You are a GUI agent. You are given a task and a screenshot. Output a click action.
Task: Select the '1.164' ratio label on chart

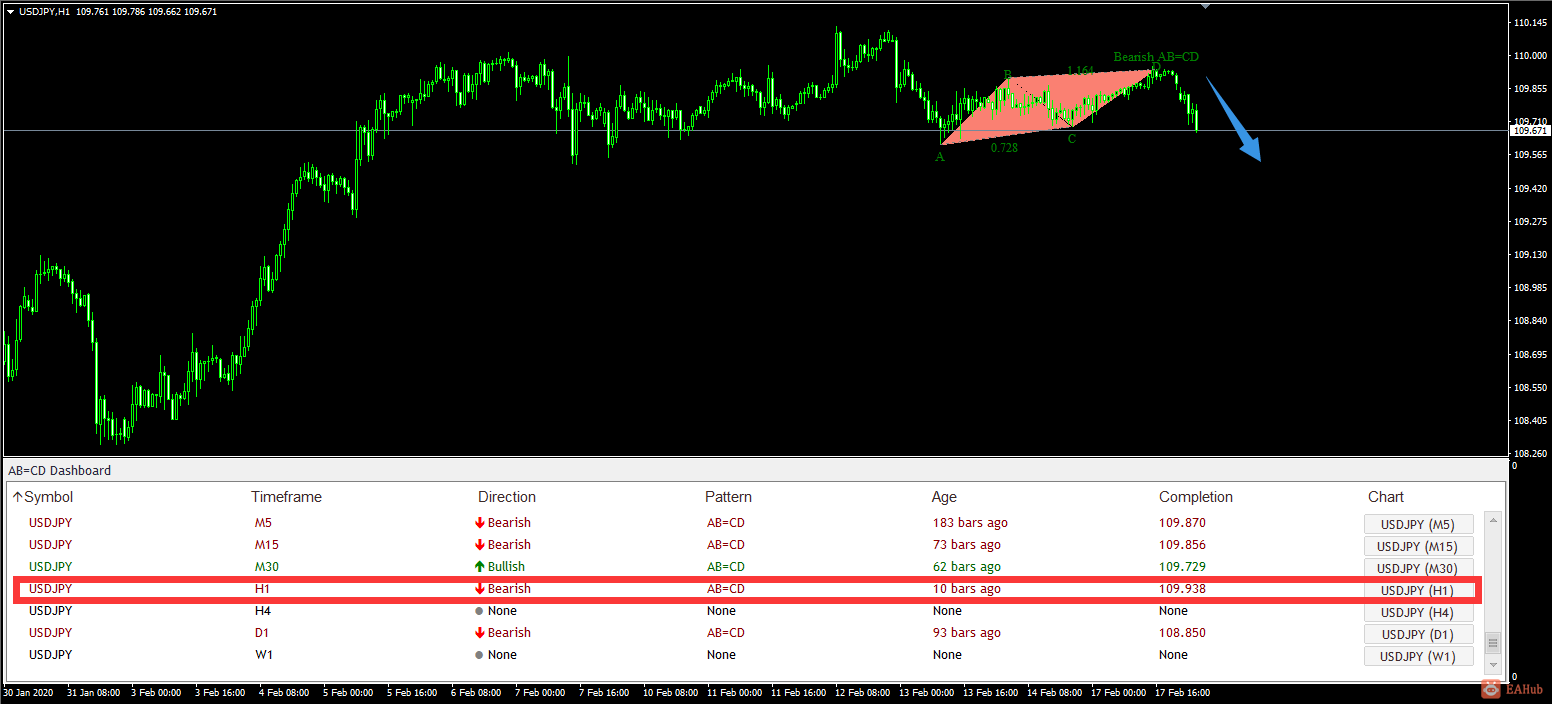(1082, 71)
